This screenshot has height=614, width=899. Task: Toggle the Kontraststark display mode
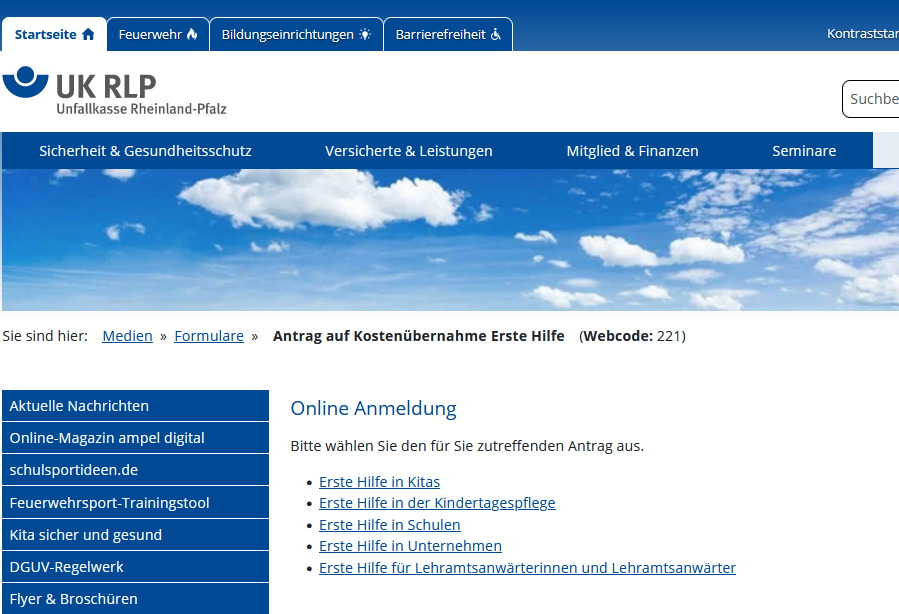pos(862,34)
